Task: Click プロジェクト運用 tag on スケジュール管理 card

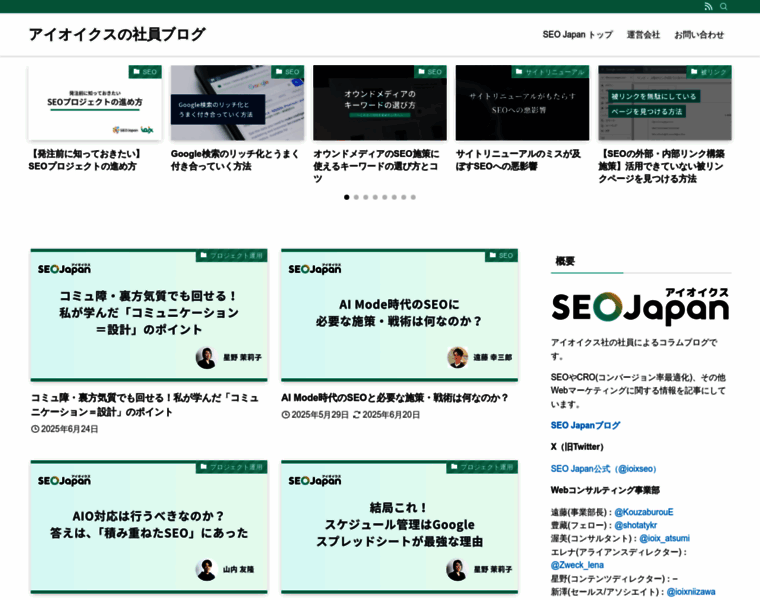Action: (482, 467)
